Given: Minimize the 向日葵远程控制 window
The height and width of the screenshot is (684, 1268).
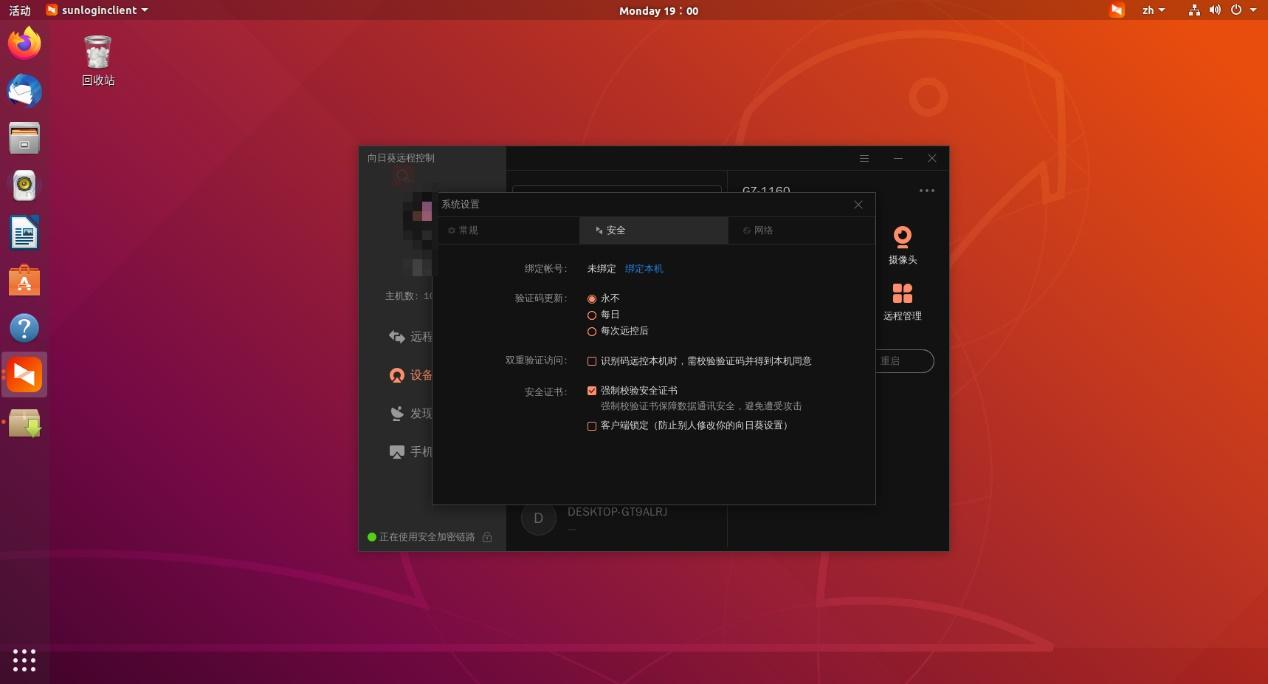Looking at the screenshot, I should [x=898, y=158].
